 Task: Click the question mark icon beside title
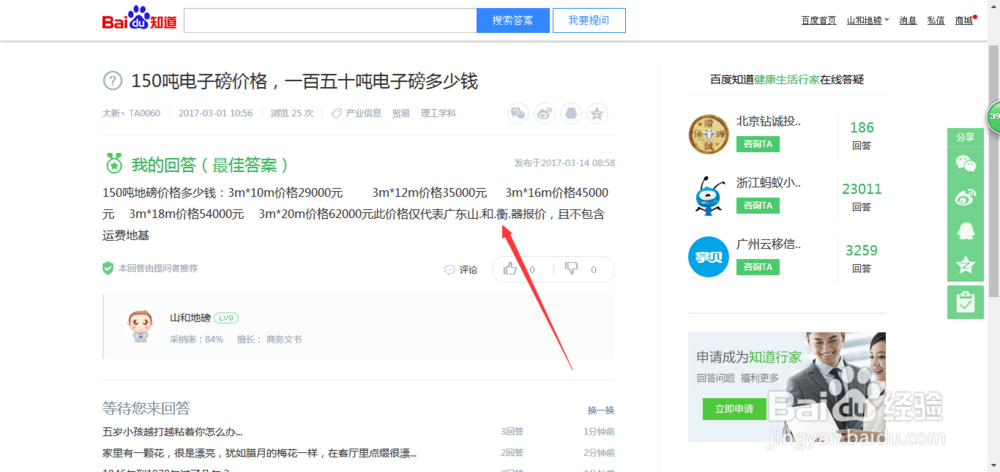(112, 81)
